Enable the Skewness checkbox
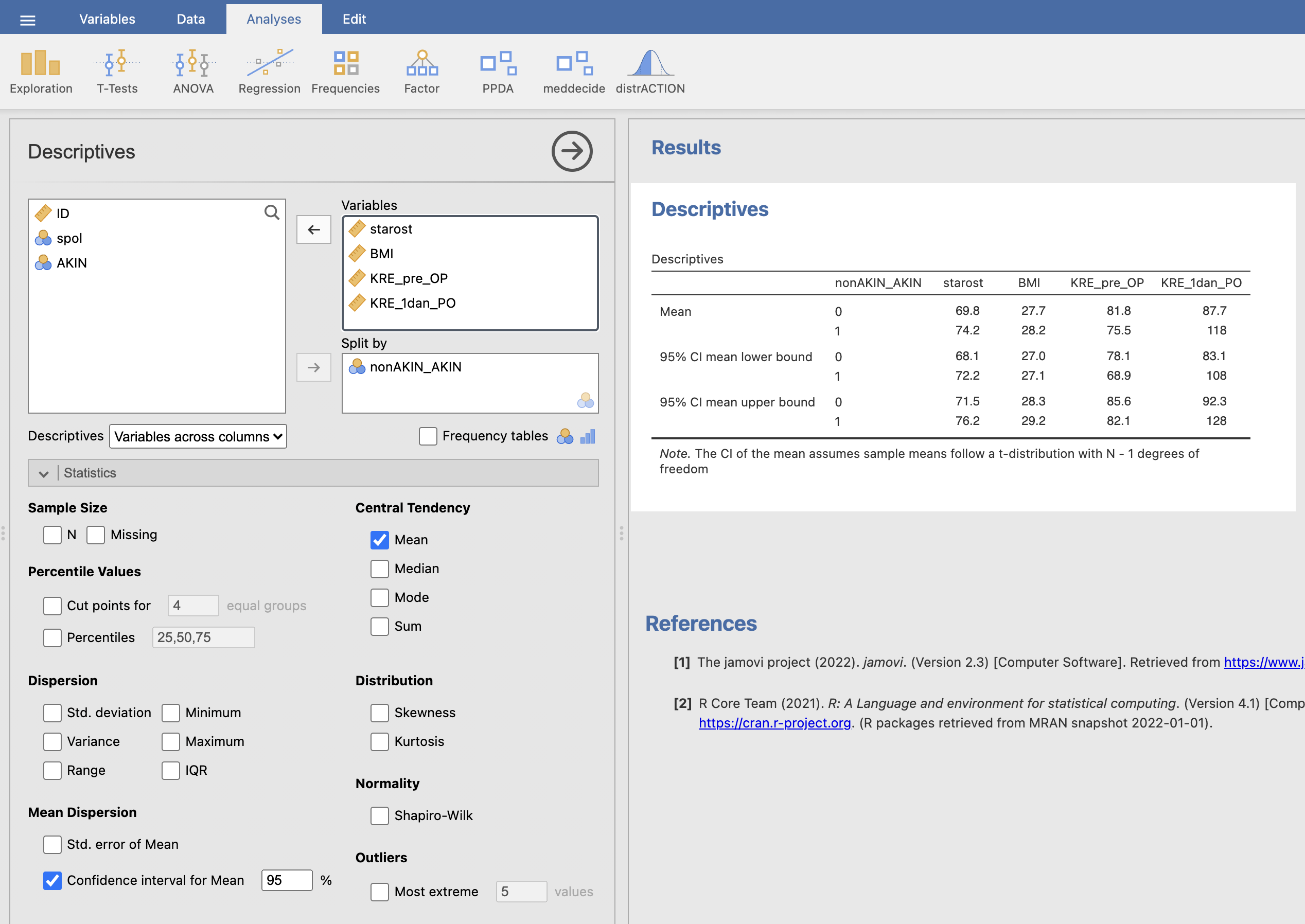The height and width of the screenshot is (924, 1305). (380, 713)
